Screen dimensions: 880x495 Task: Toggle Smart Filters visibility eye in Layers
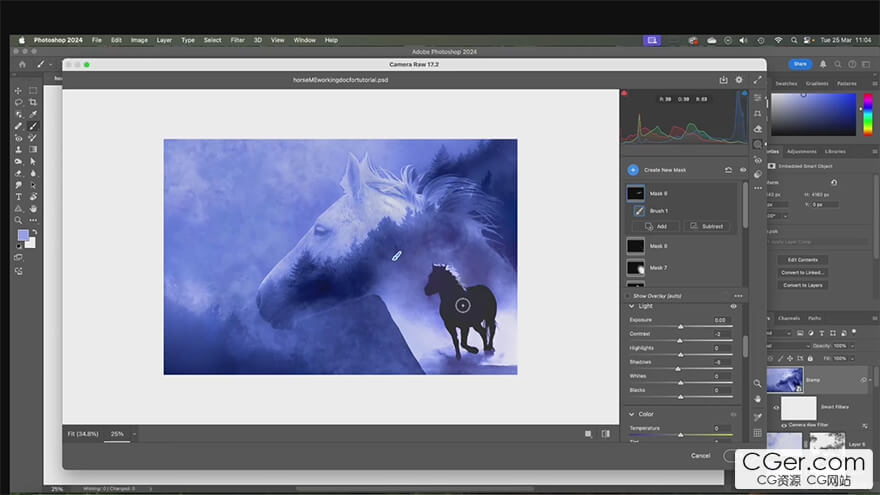click(x=776, y=407)
